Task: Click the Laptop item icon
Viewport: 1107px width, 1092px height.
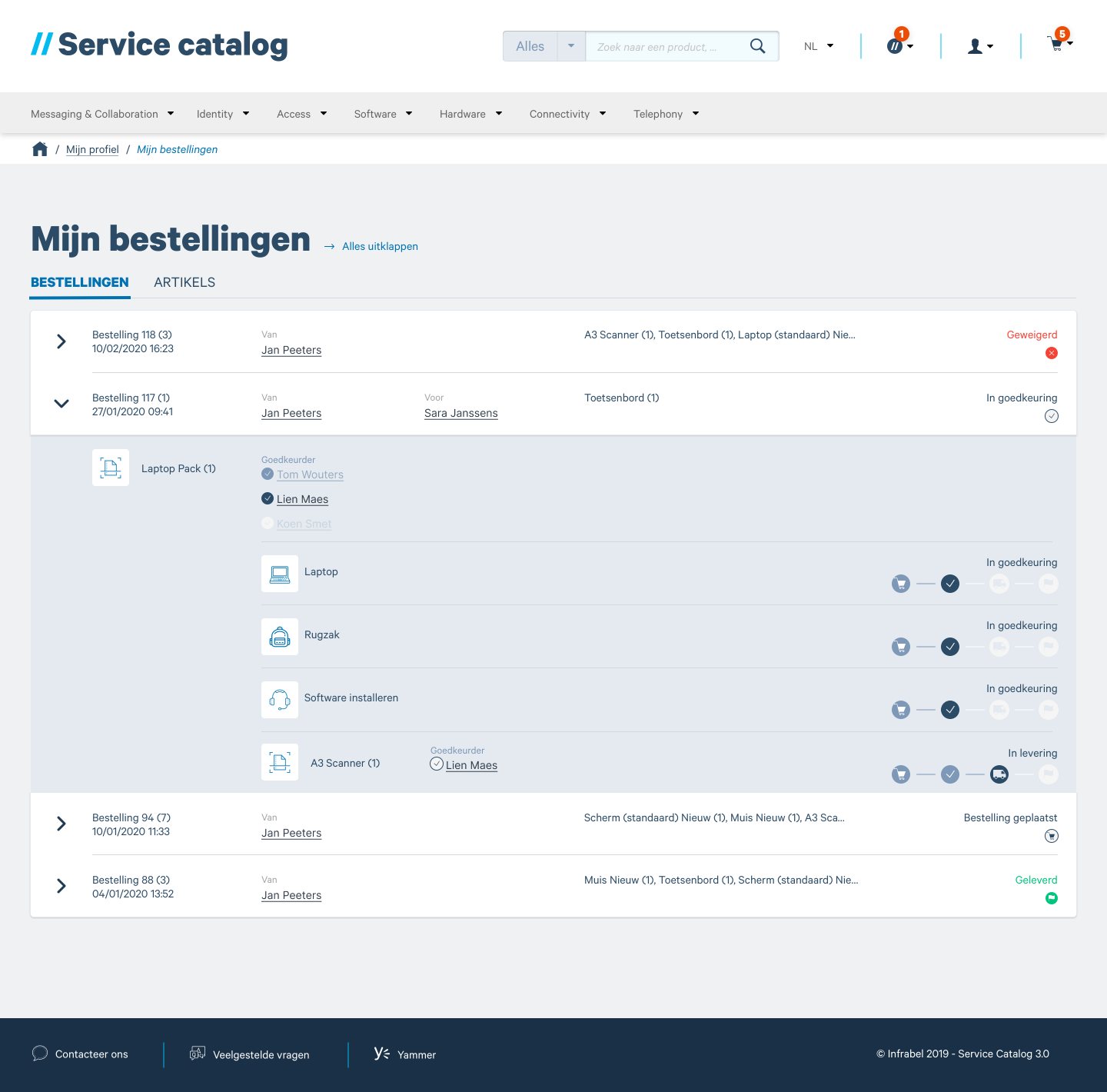Action: (280, 574)
